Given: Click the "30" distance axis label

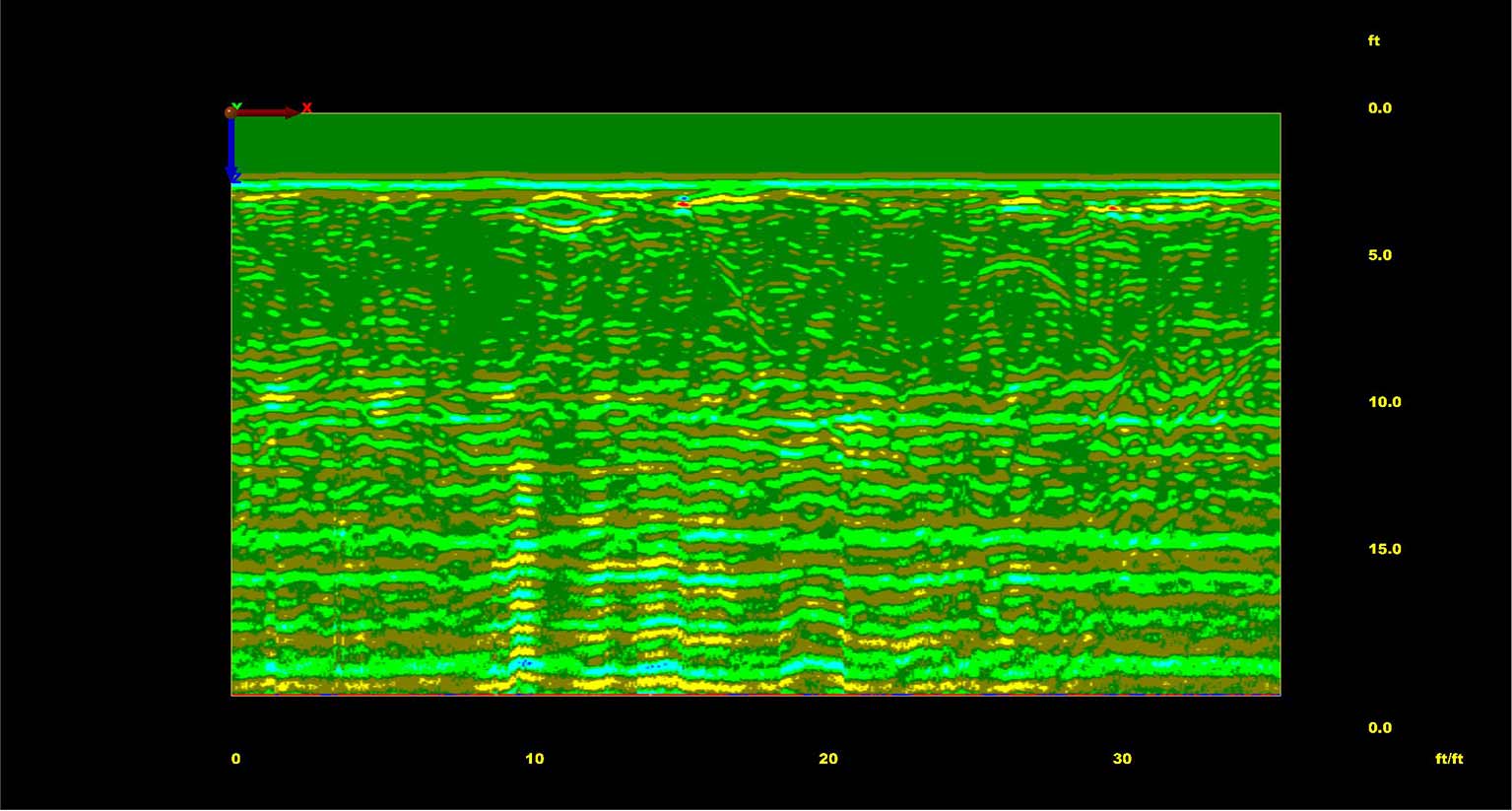Looking at the screenshot, I should coord(1122,759).
